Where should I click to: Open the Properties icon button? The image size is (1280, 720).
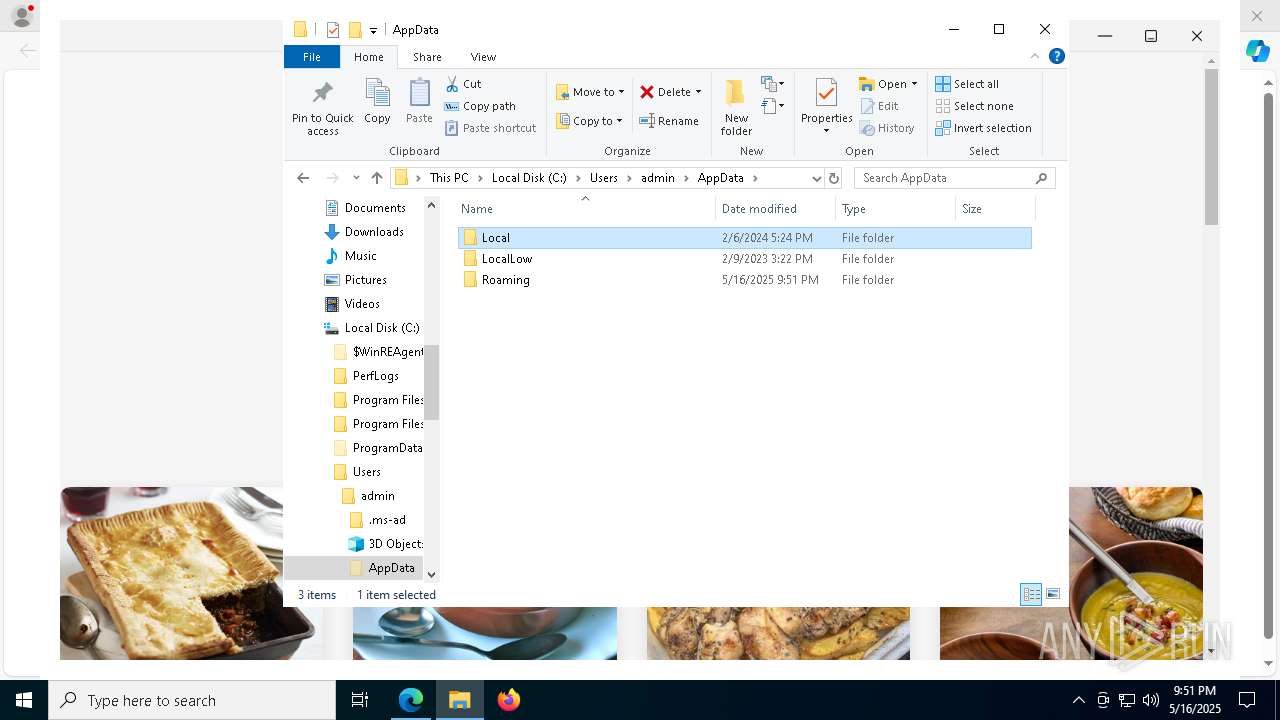click(x=826, y=93)
